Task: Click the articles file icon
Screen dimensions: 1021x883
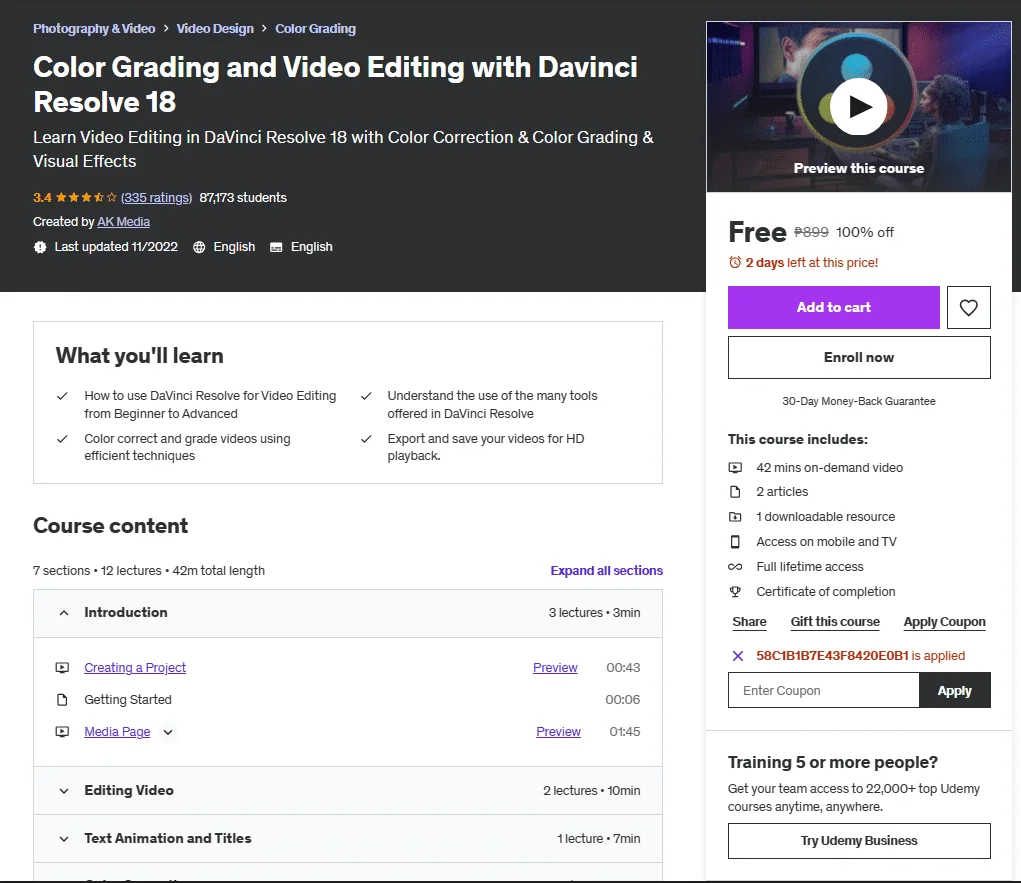Action: [735, 492]
